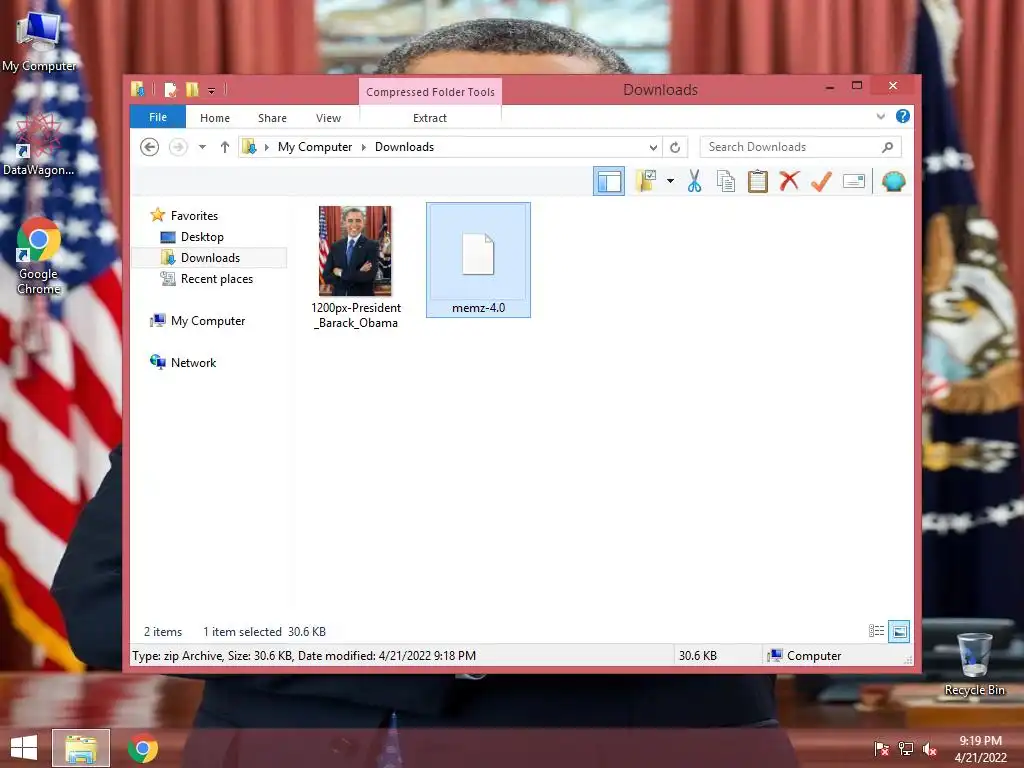Select the Recycle Bin on the desktop
The height and width of the screenshot is (768, 1024).
[974, 664]
